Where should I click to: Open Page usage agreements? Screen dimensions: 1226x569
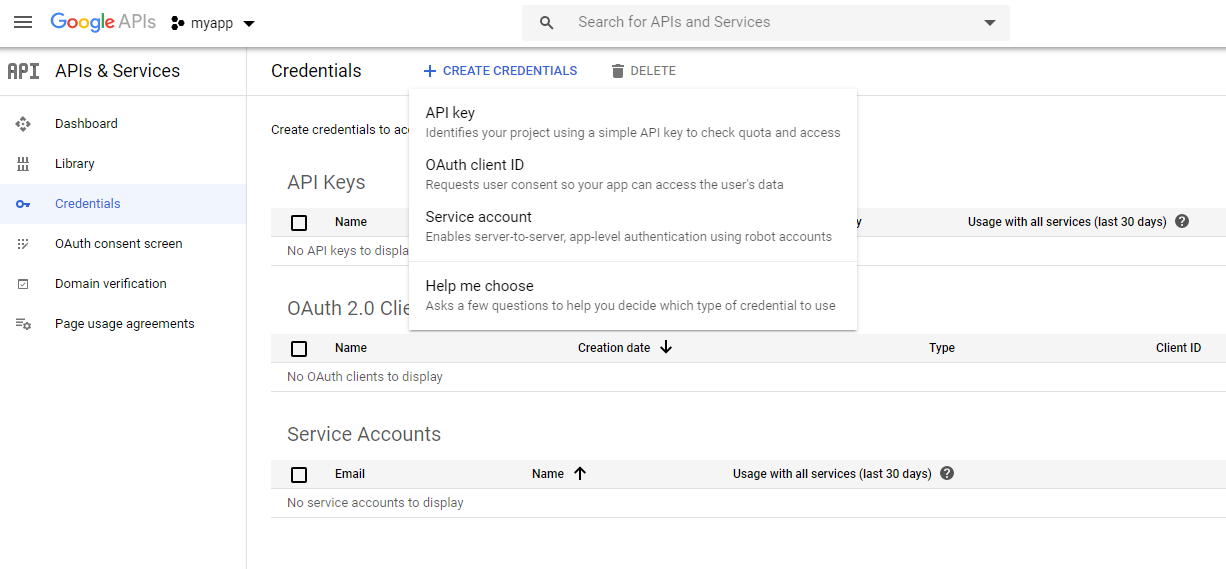click(123, 324)
